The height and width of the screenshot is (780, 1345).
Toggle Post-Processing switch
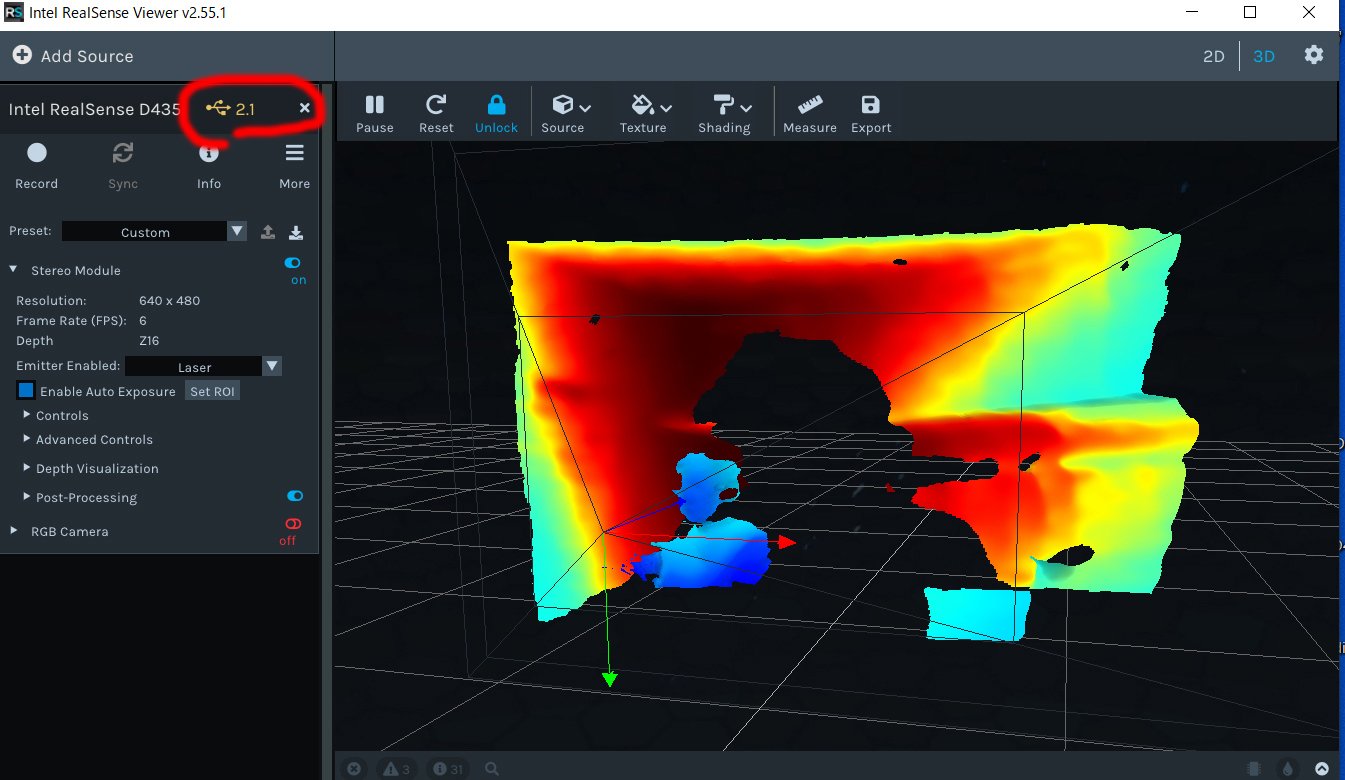(295, 496)
